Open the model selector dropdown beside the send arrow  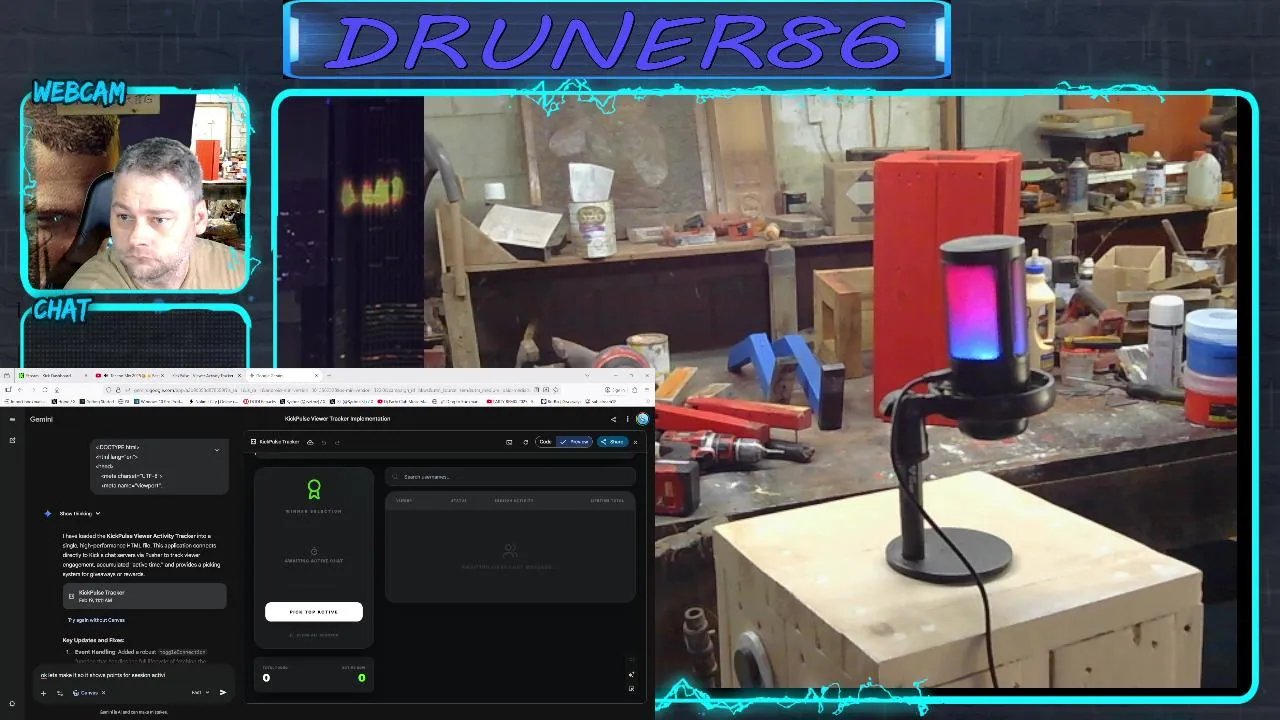200,692
